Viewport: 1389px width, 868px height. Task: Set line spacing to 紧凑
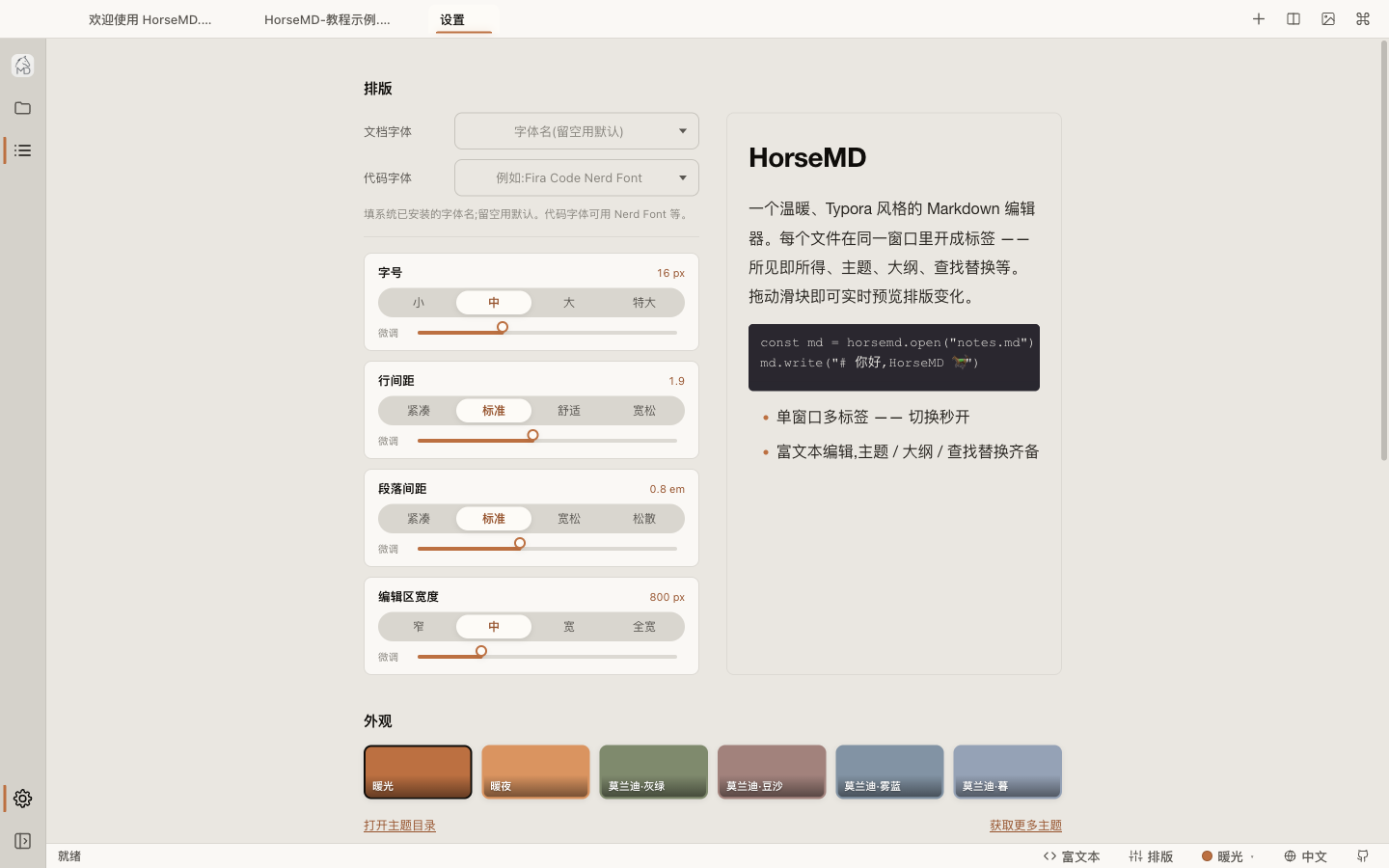pos(419,411)
